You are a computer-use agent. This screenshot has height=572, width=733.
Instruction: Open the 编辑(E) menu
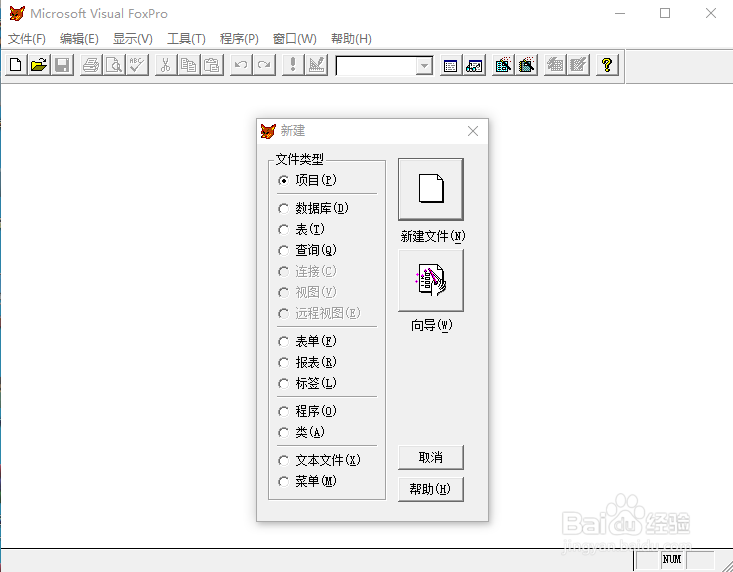coord(79,39)
